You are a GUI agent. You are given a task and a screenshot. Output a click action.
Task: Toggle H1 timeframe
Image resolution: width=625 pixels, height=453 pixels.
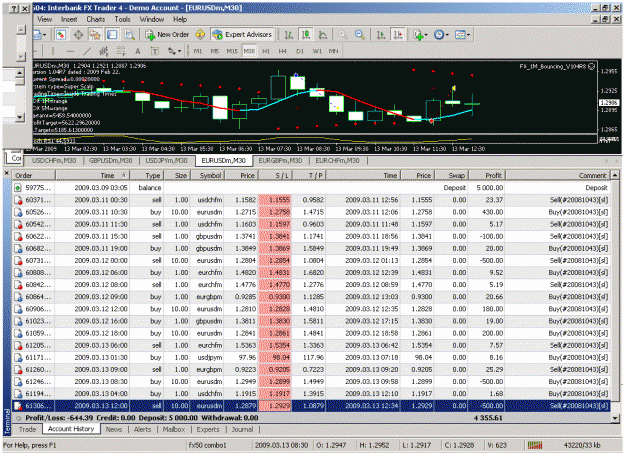(x=266, y=51)
